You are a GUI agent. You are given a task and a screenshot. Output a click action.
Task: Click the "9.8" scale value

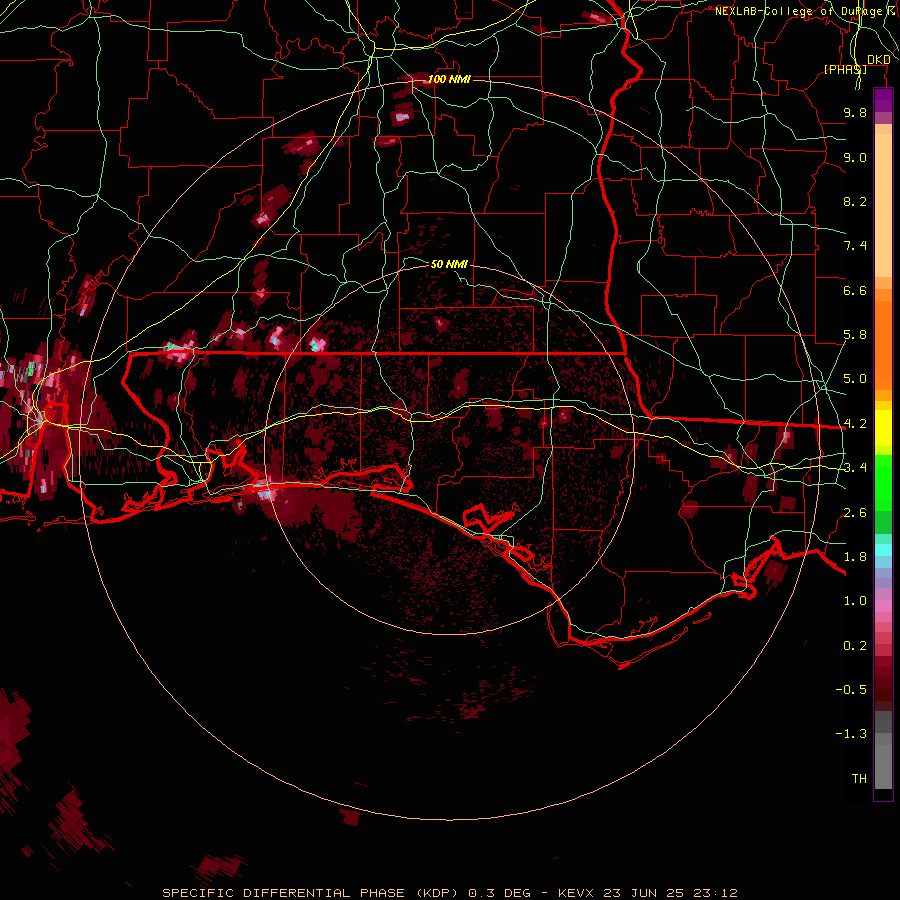tap(855, 112)
